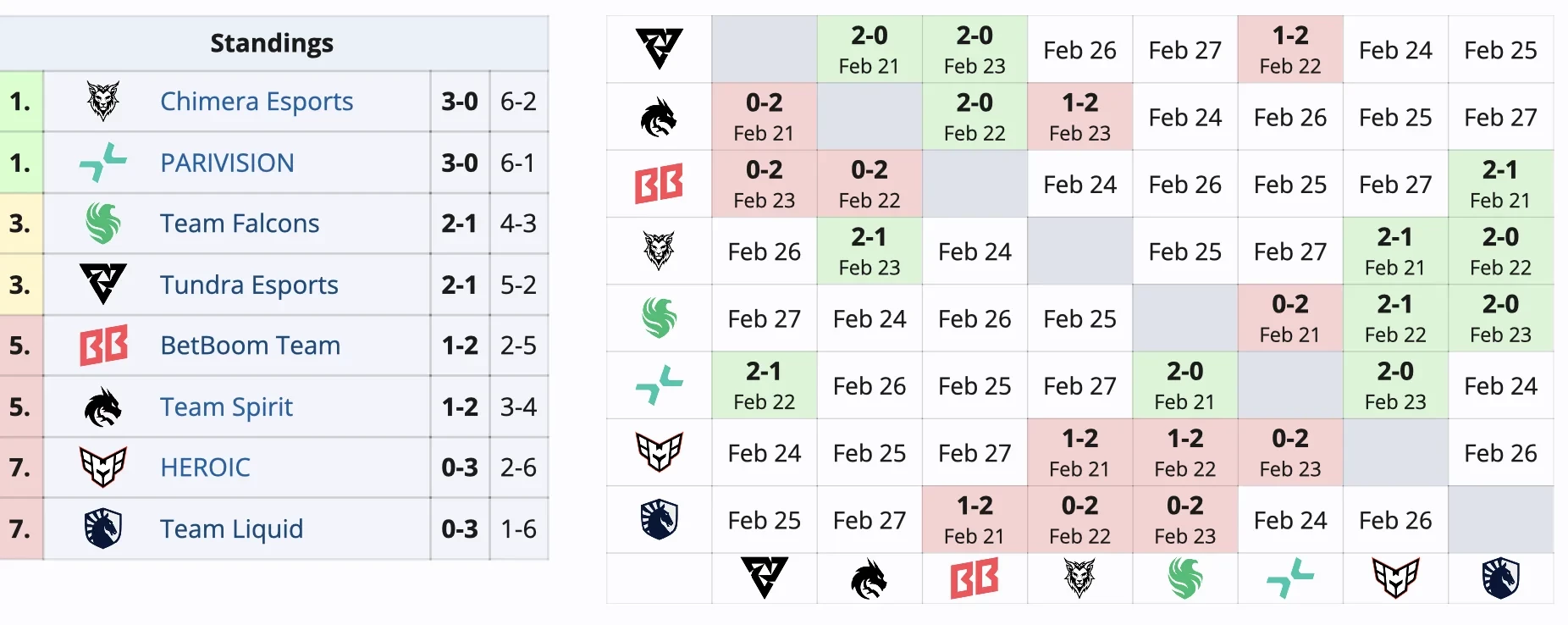Click Falcons logo in crosstable's left column

(x=660, y=318)
